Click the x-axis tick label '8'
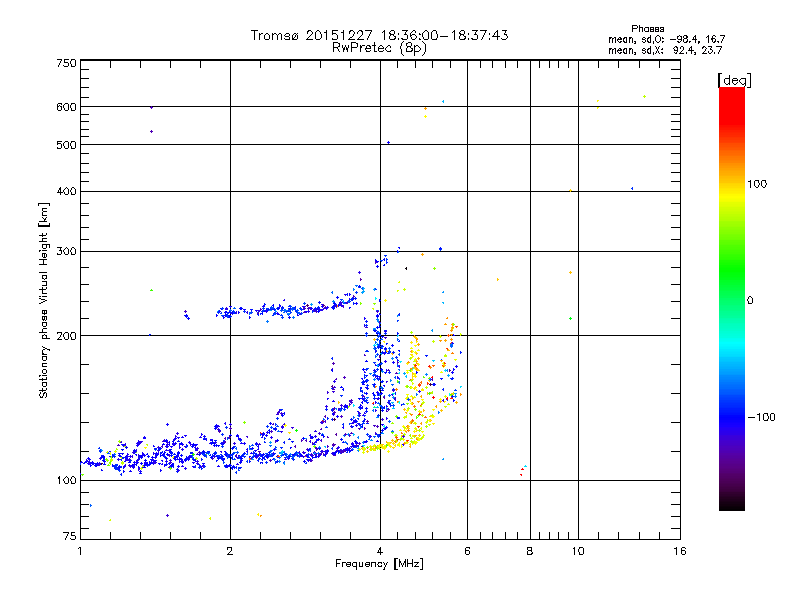Screen dimensions: 800x600 [x=530, y=551]
